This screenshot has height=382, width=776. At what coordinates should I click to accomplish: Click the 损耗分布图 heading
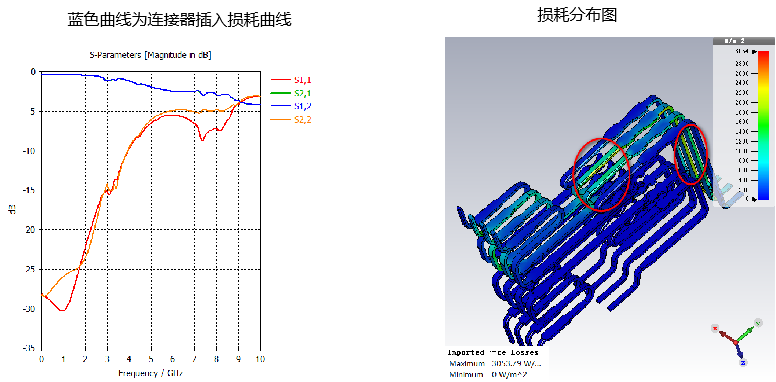coord(577,15)
